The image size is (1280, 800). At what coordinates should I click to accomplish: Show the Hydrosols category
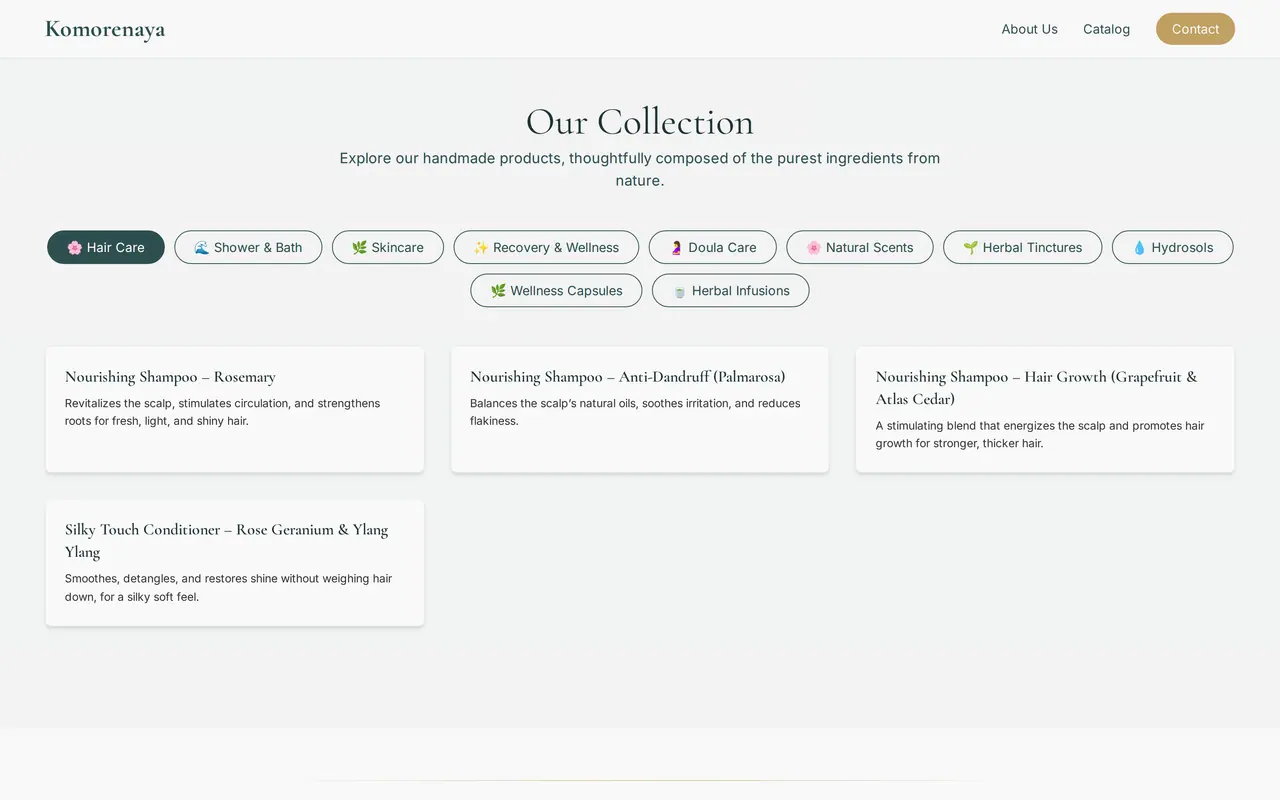tap(1172, 247)
